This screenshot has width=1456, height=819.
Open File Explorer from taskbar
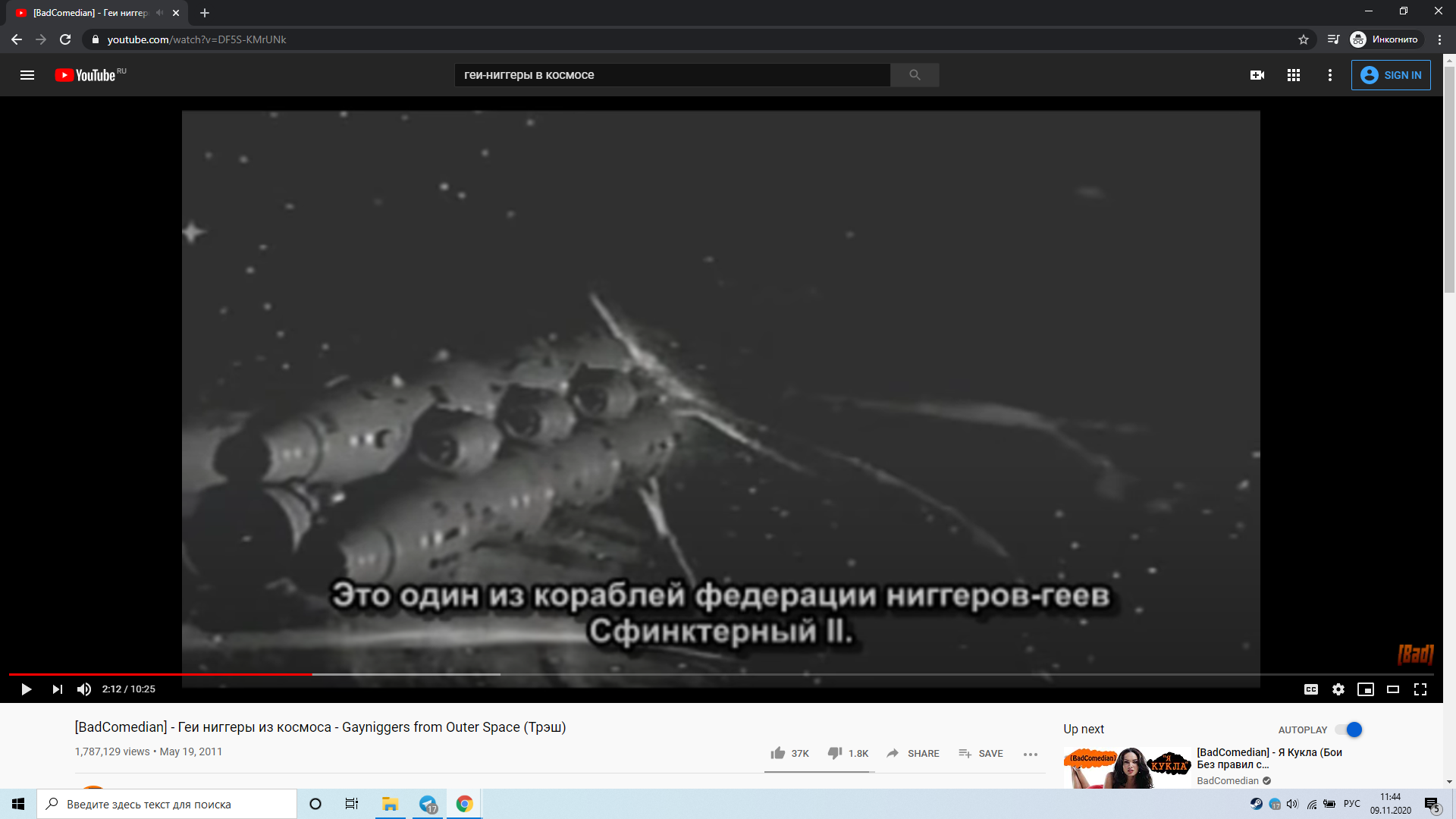click(x=391, y=804)
